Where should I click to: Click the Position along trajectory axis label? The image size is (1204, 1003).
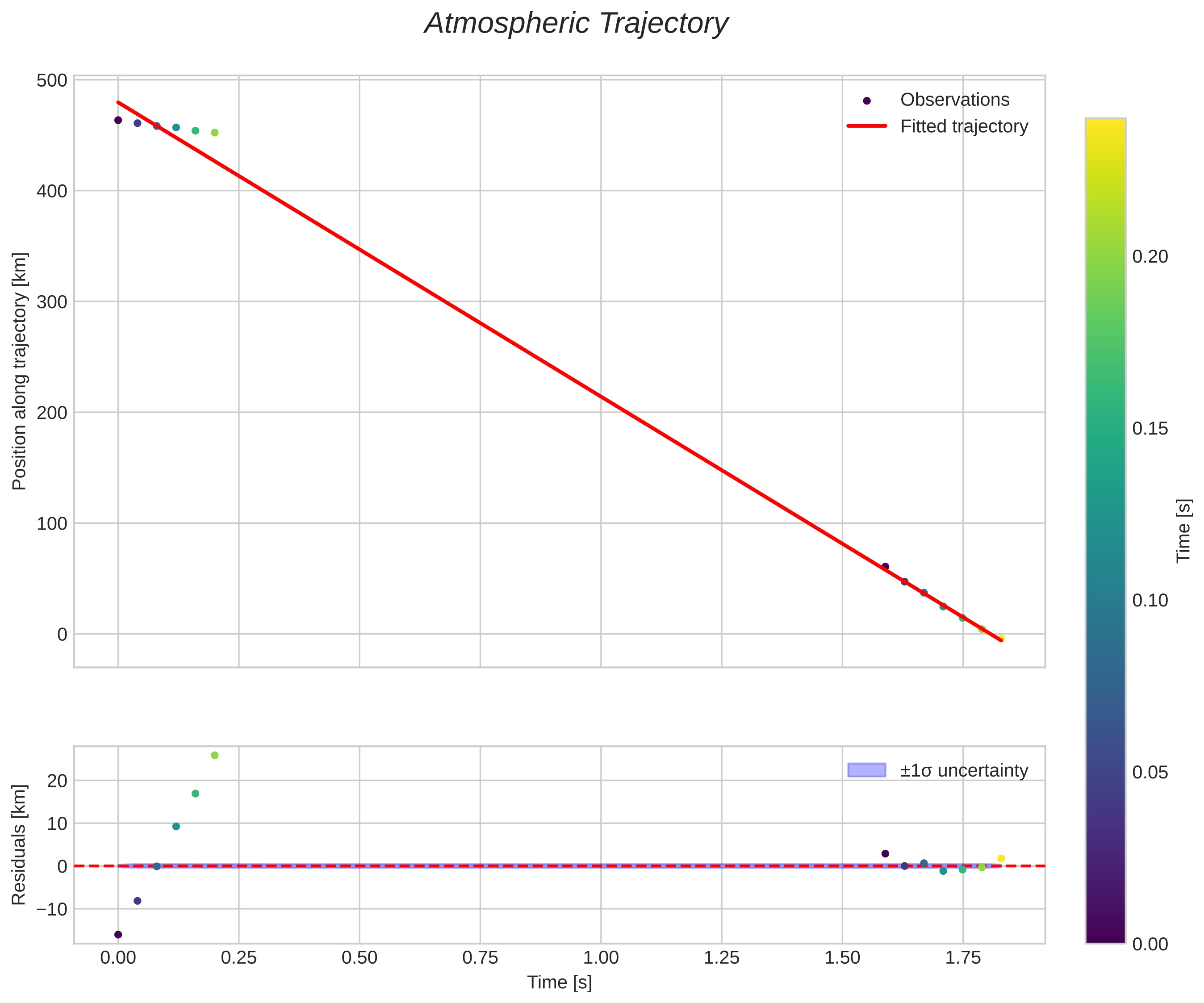pyautogui.click(x=20, y=371)
